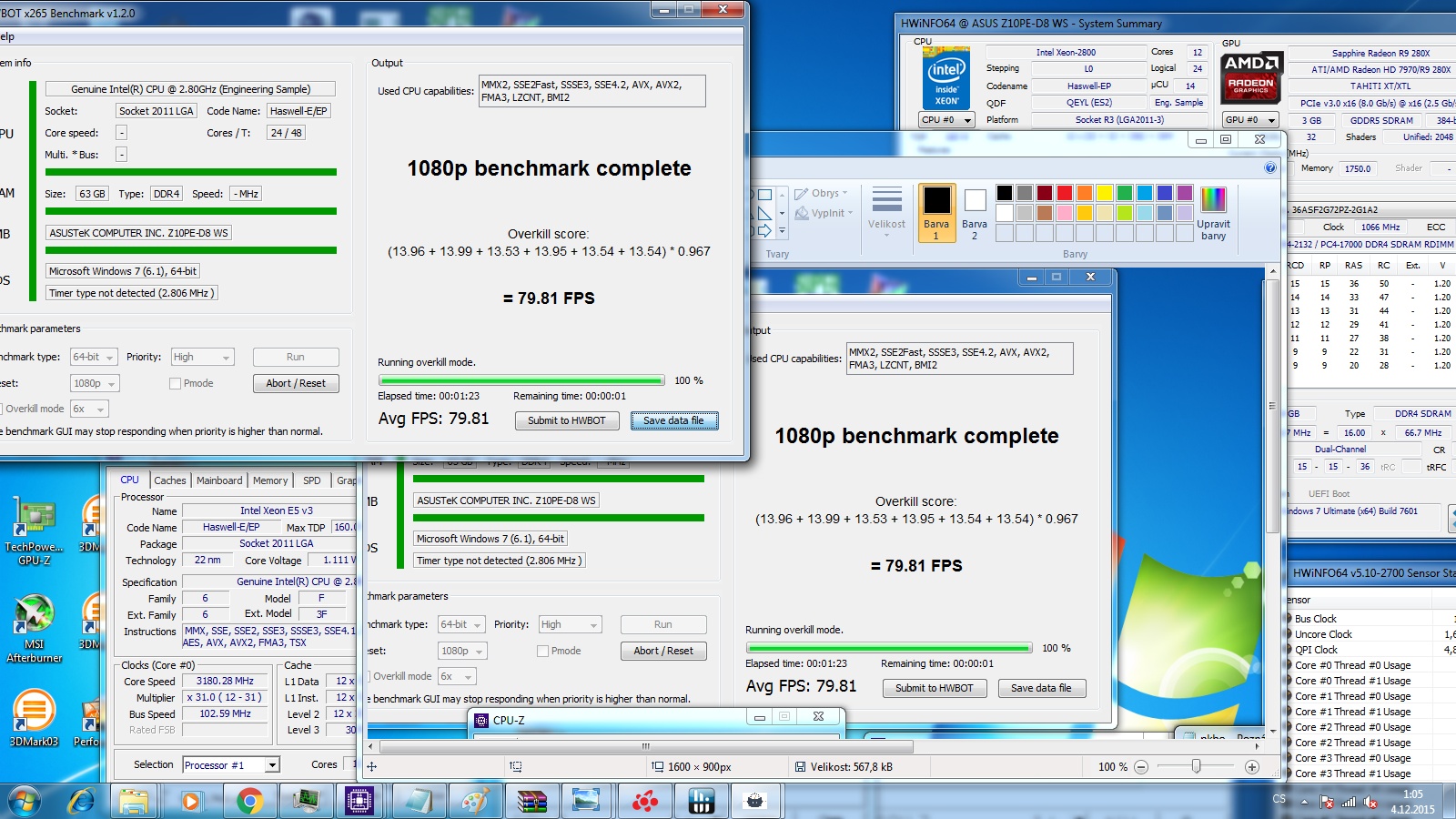Select the right arrow shape in Paint
1456x819 pixels.
point(765,231)
